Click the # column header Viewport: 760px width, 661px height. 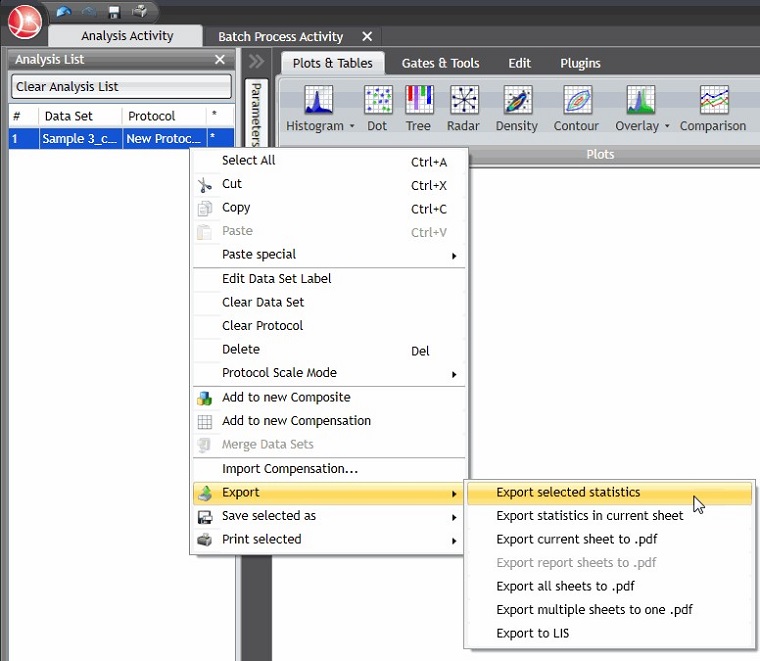coord(23,116)
